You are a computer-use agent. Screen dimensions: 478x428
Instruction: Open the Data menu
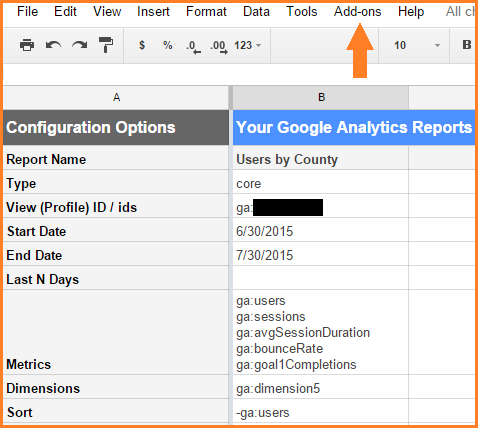256,12
